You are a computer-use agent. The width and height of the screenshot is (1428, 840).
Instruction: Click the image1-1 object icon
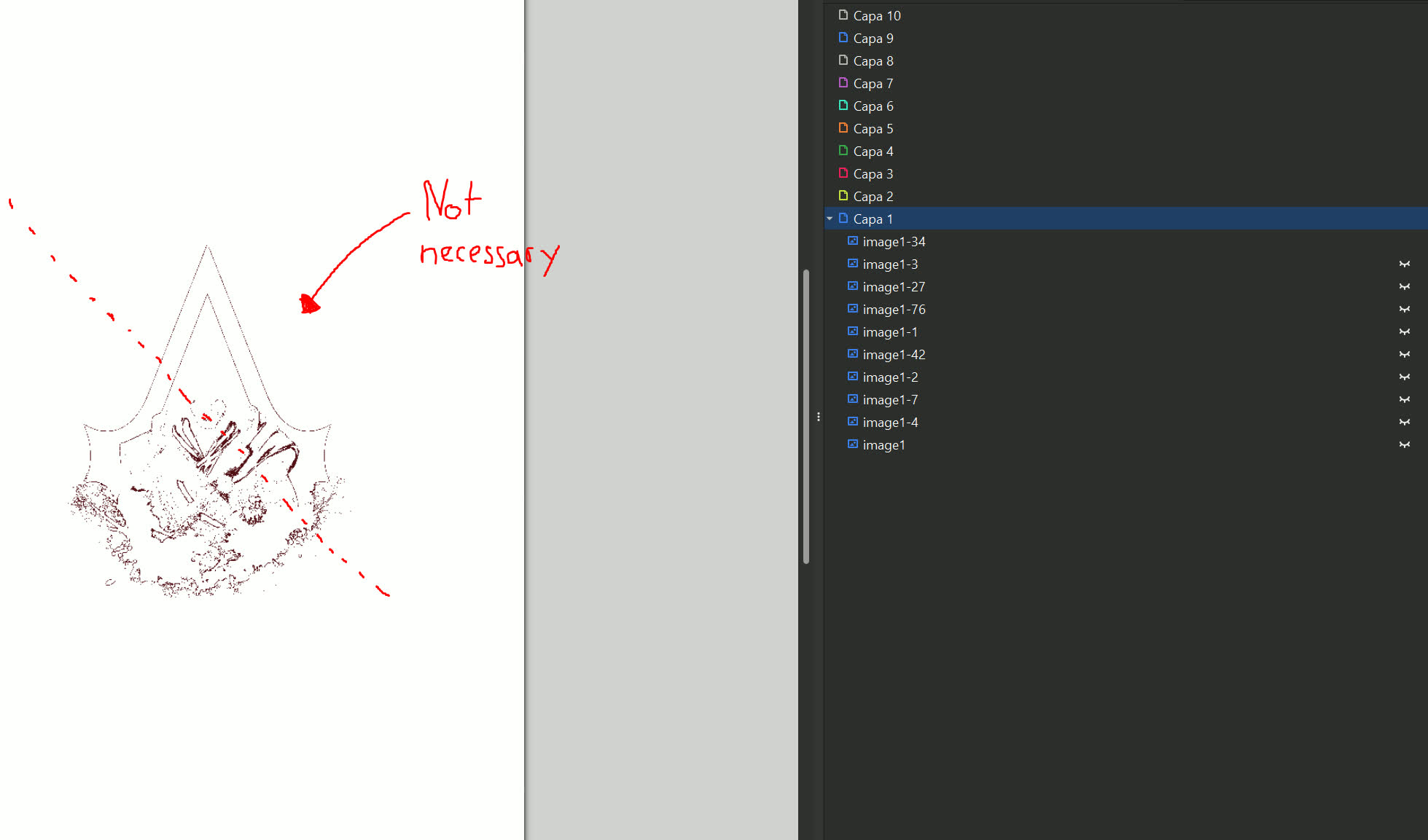(853, 331)
